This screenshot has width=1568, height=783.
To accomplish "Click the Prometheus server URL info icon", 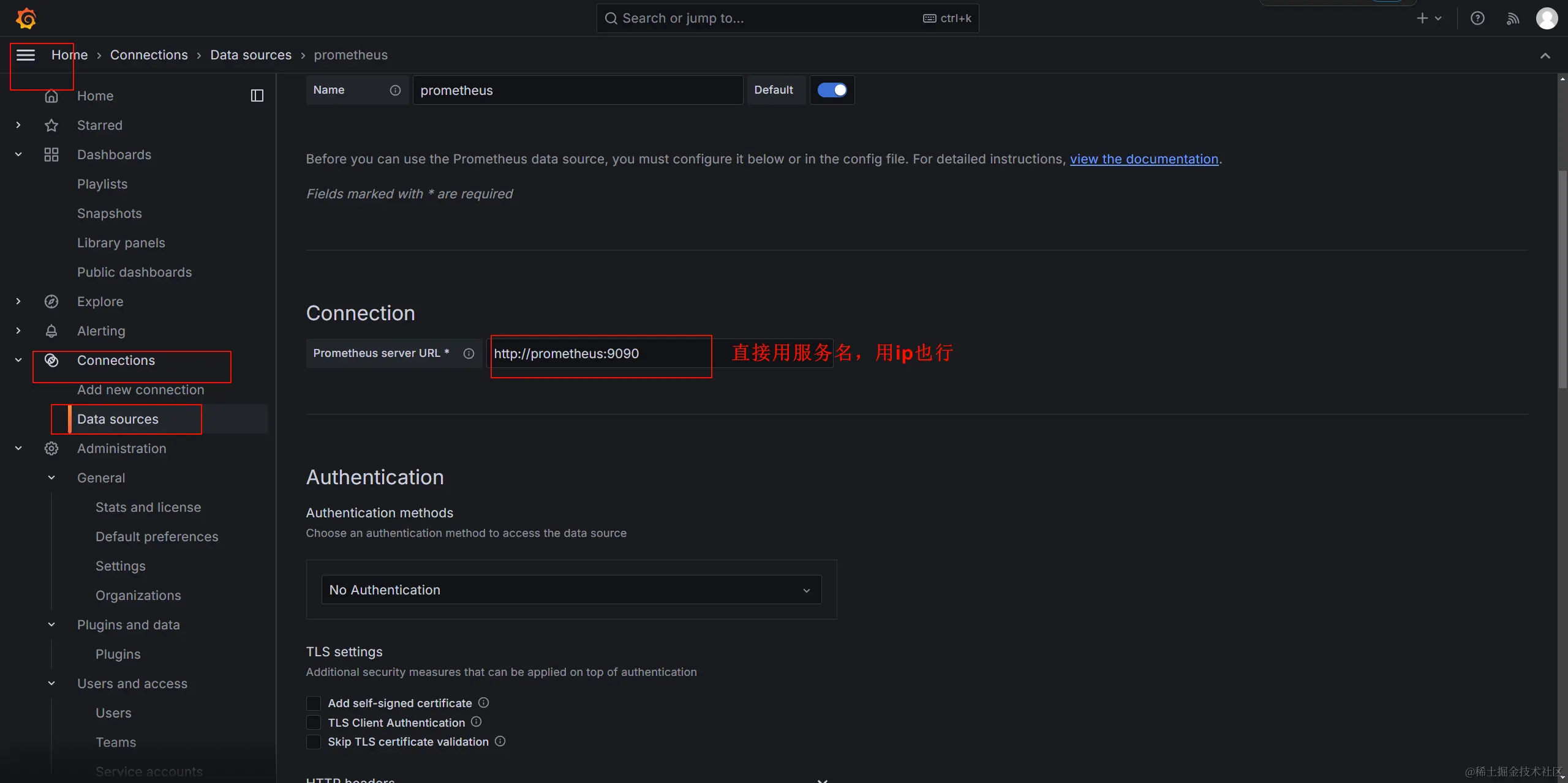I will [x=469, y=353].
